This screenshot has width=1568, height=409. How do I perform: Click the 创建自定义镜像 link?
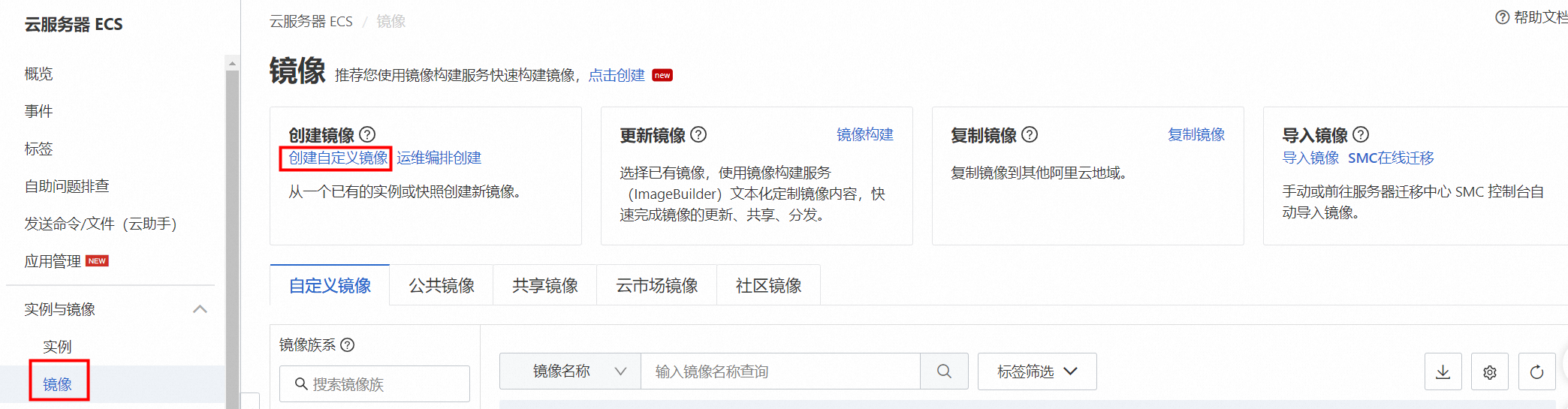(x=338, y=158)
